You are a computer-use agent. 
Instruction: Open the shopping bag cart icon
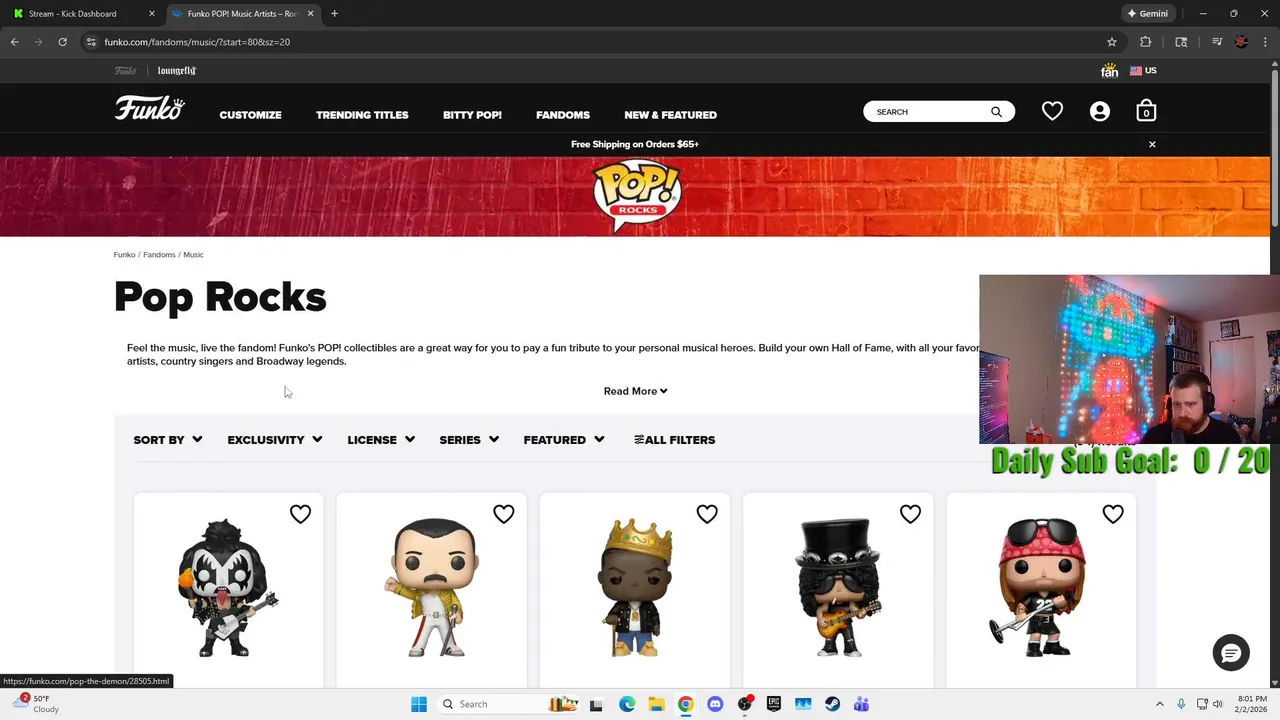click(x=1146, y=111)
